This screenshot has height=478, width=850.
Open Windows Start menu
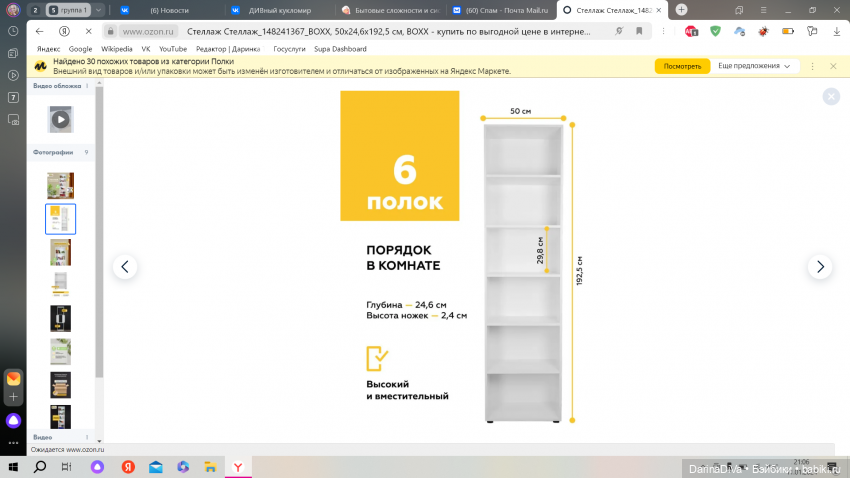tap(14, 467)
